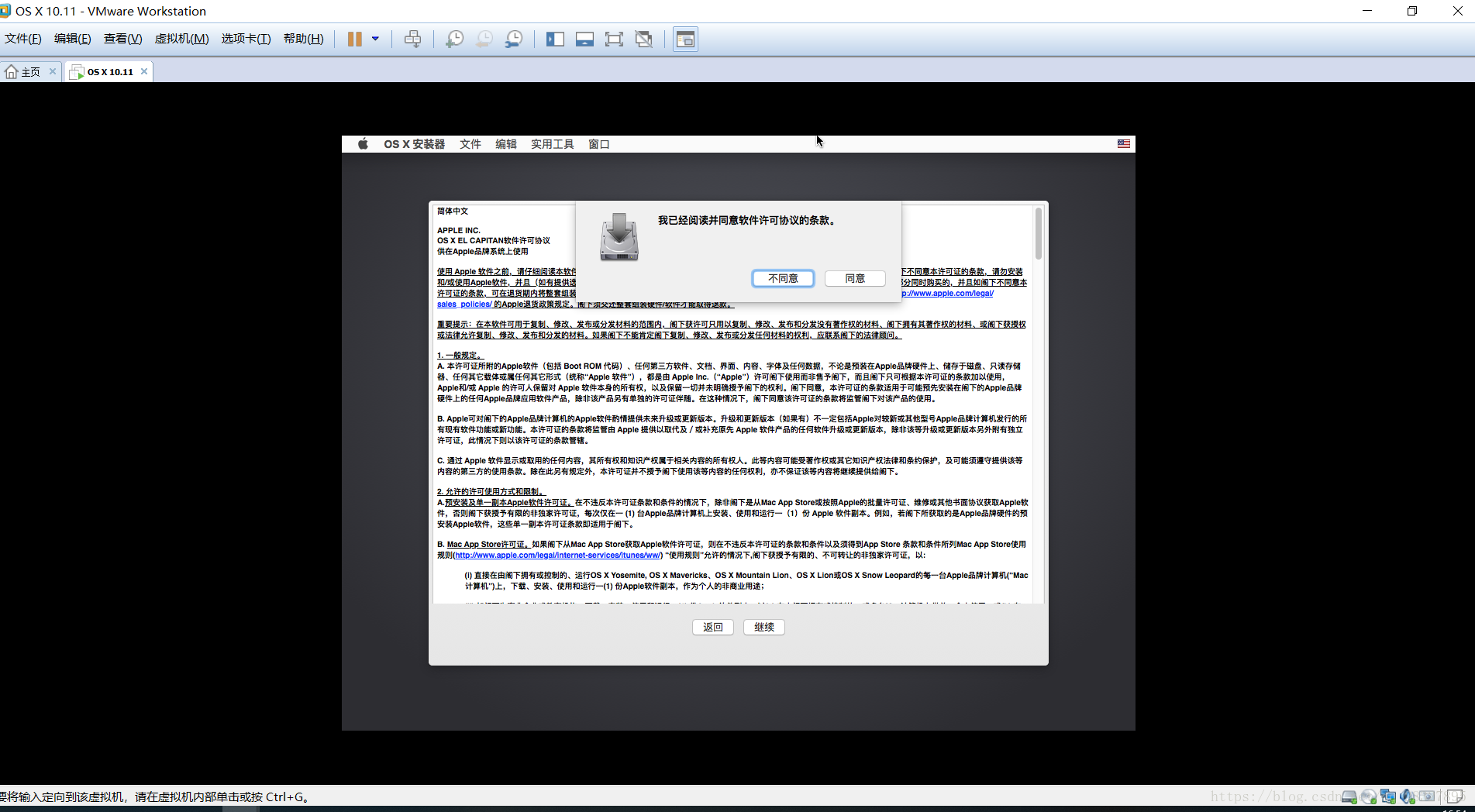Click the 2. 允许的许可使用方式和限制 heading
This screenshot has width=1475, height=812.
pyautogui.click(x=491, y=492)
